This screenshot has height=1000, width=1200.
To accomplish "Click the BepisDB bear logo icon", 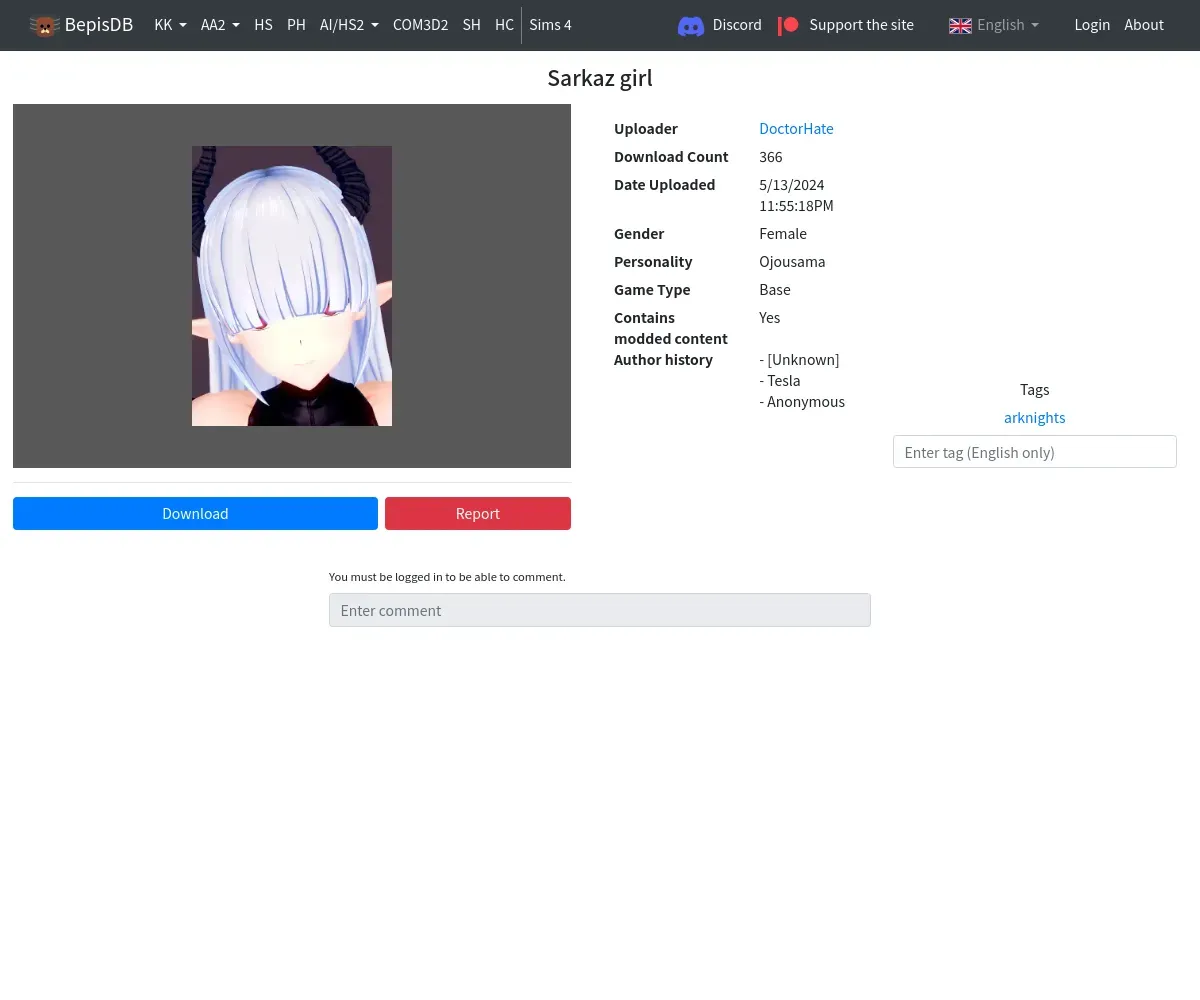I will tap(44, 25).
